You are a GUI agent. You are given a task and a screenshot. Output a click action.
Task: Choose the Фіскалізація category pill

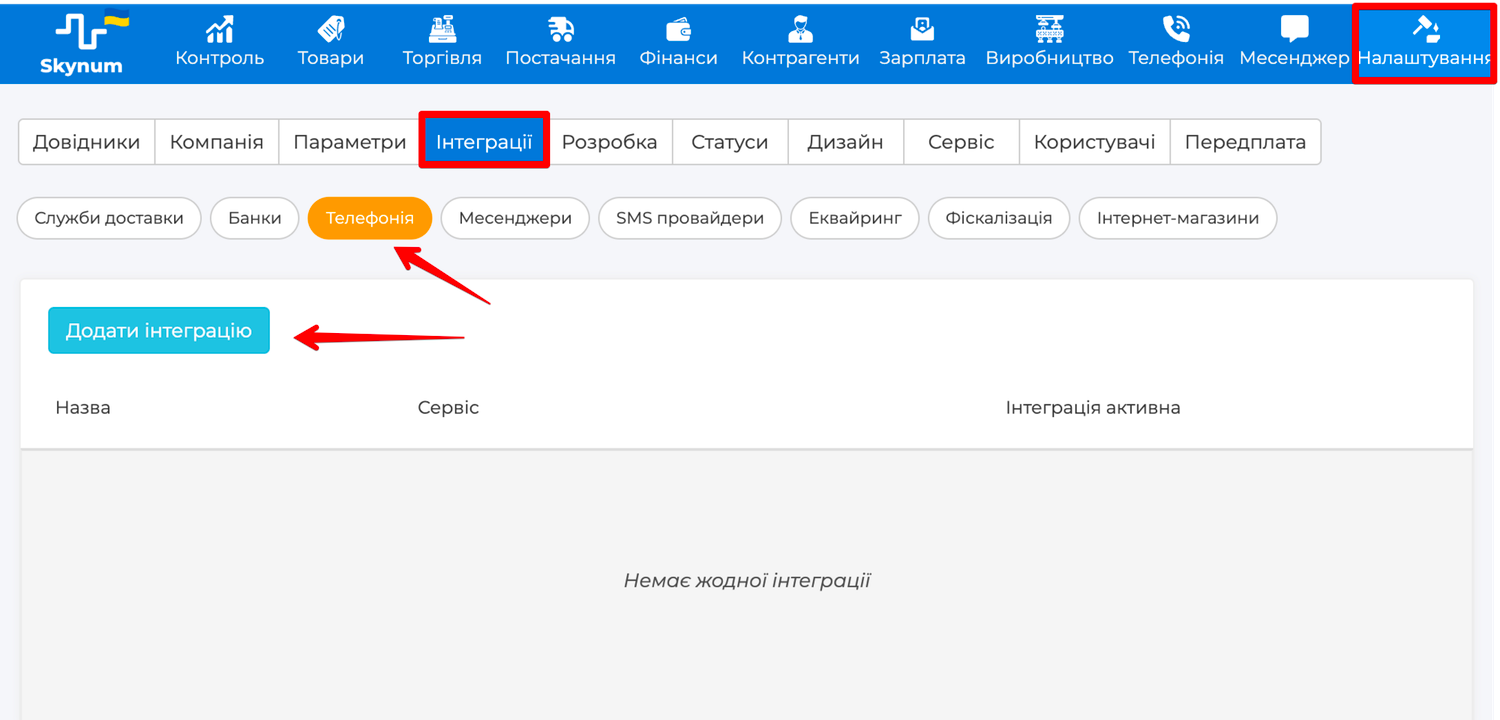click(x=999, y=218)
